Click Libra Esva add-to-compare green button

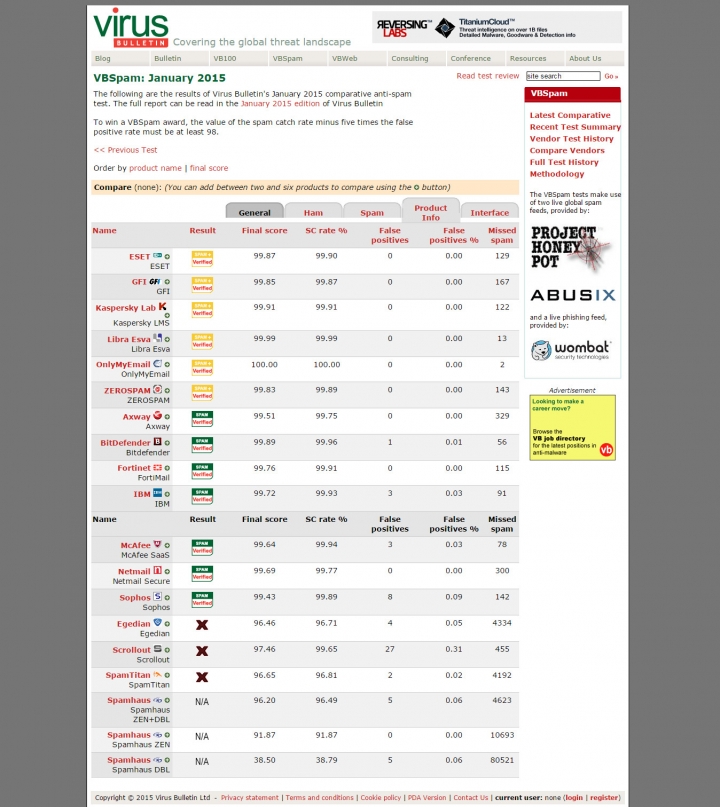point(167,339)
